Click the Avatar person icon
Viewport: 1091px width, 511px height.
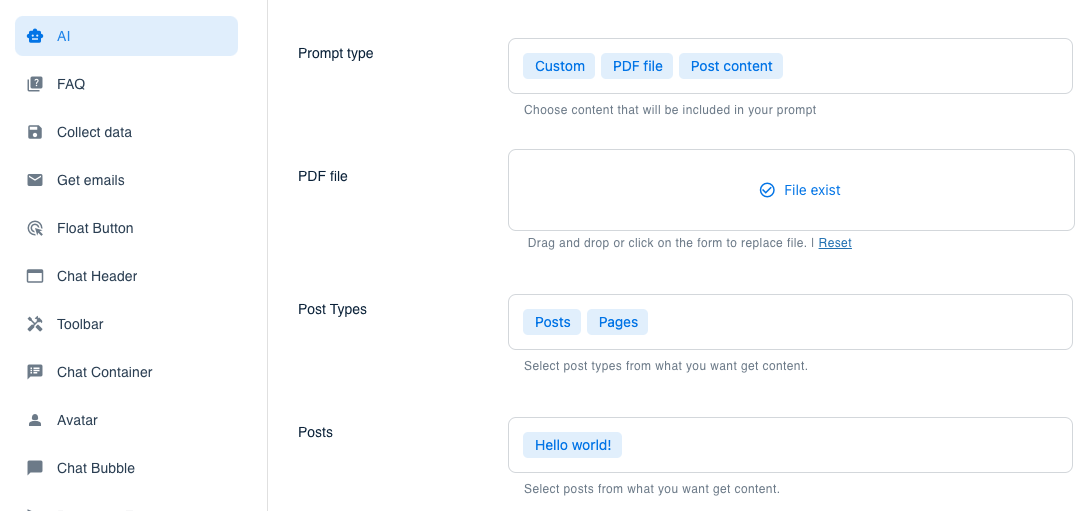pos(35,420)
